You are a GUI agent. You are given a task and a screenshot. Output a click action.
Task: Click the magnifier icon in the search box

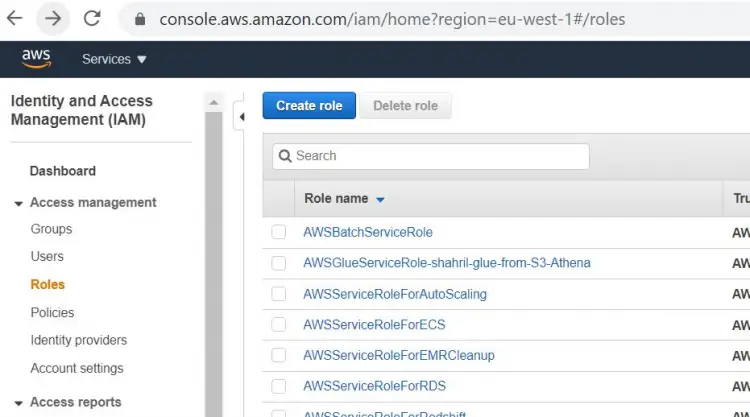(285, 156)
